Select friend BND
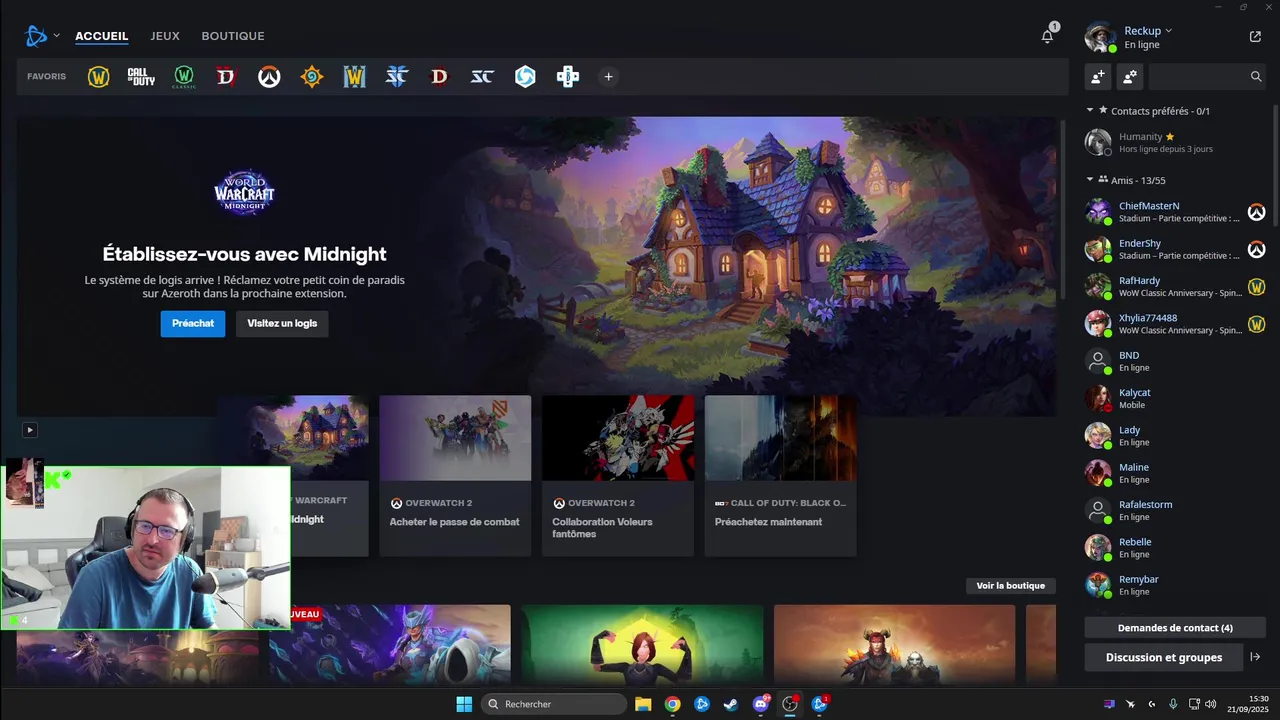The image size is (1280, 720). 1175,361
